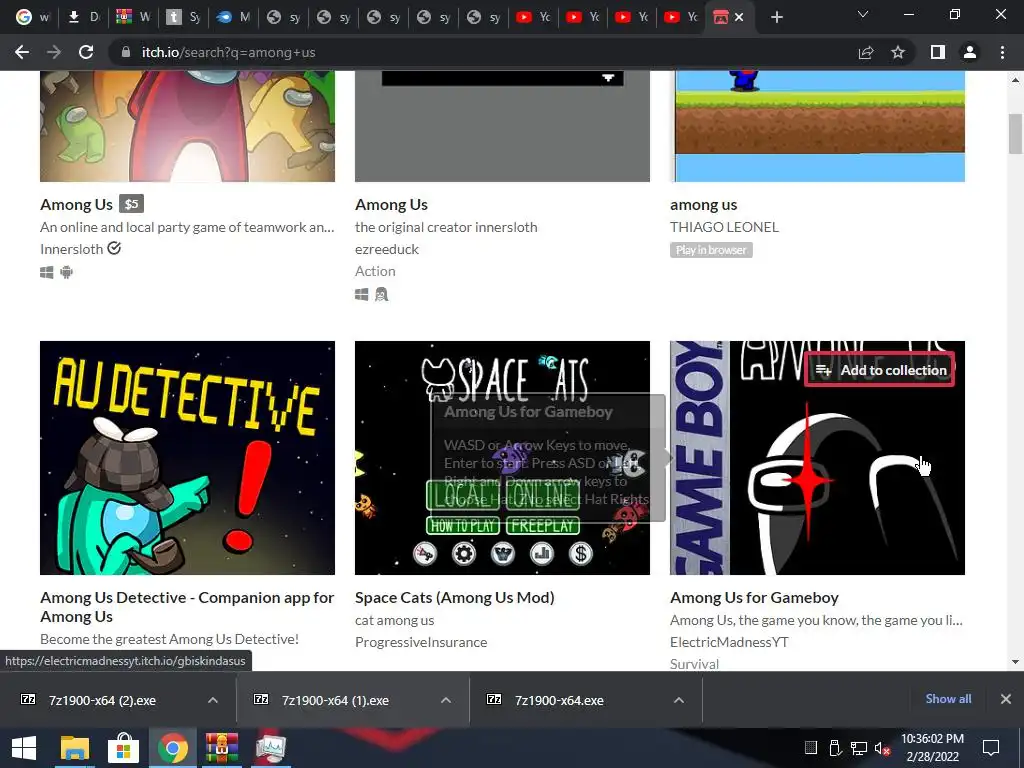Open a new browser tab
Image resolution: width=1024 pixels, height=768 pixels.
click(776, 17)
